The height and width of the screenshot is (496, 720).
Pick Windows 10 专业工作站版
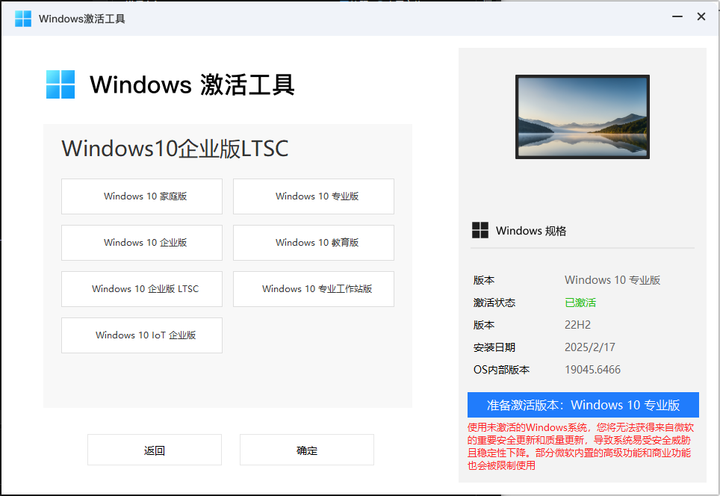(313, 289)
